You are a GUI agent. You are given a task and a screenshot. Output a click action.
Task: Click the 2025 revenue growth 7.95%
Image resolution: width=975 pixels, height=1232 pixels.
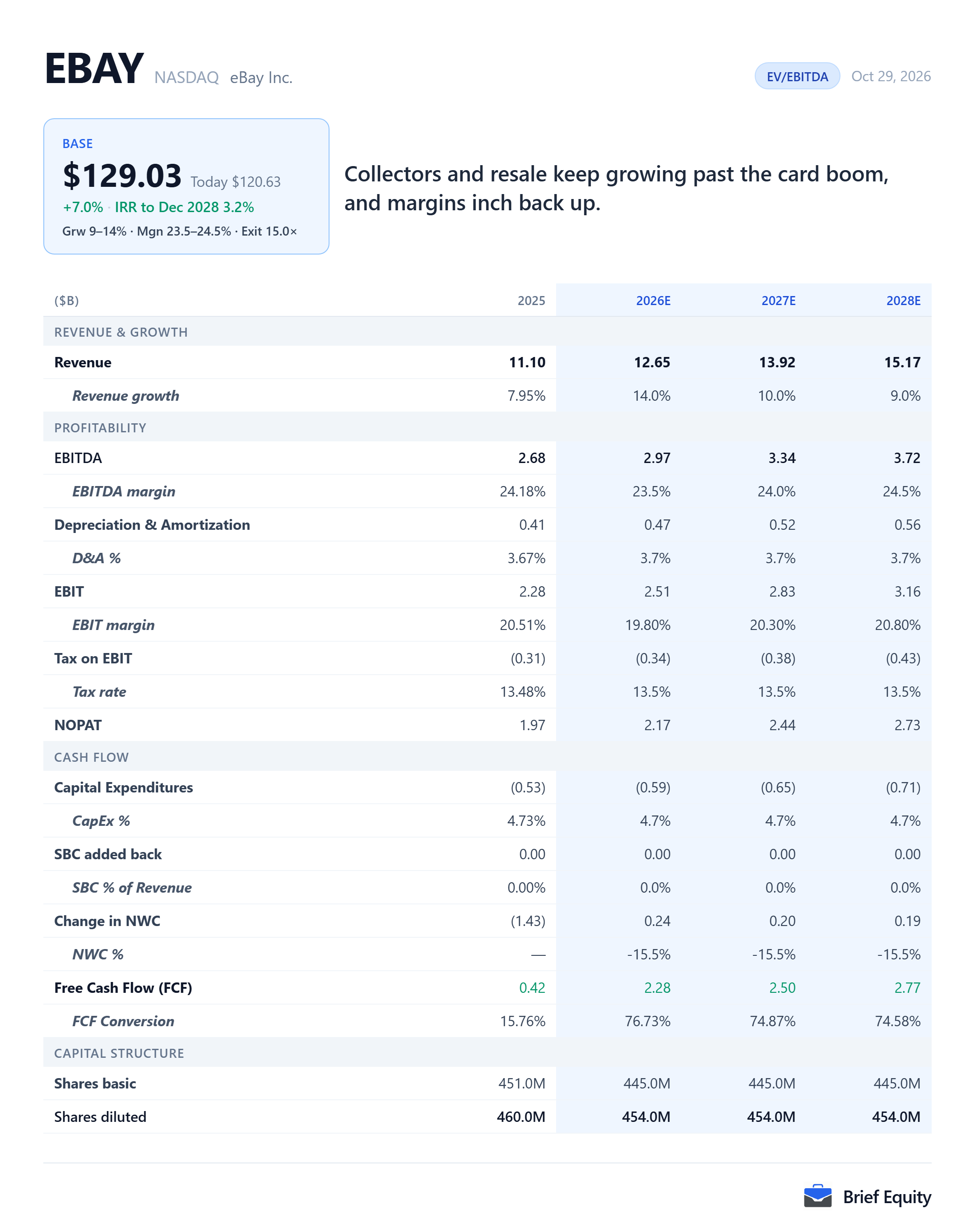pos(526,396)
